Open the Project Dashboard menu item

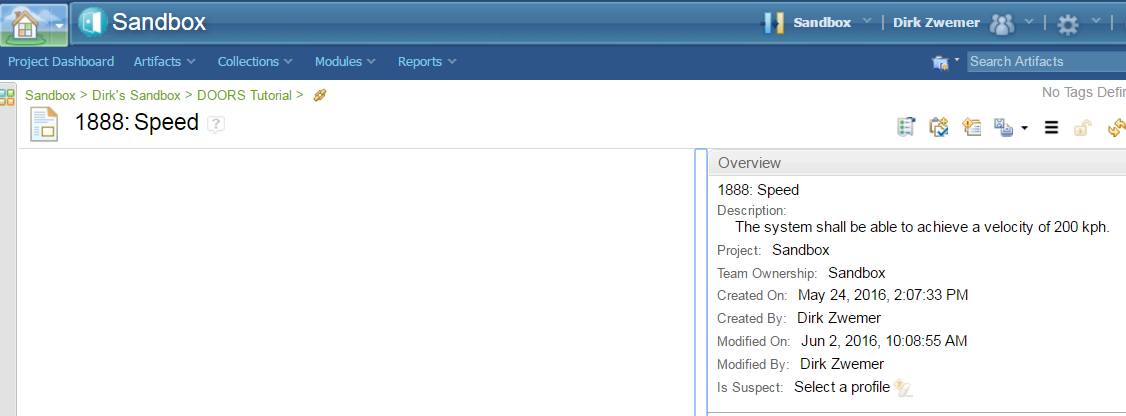[x=61, y=62]
